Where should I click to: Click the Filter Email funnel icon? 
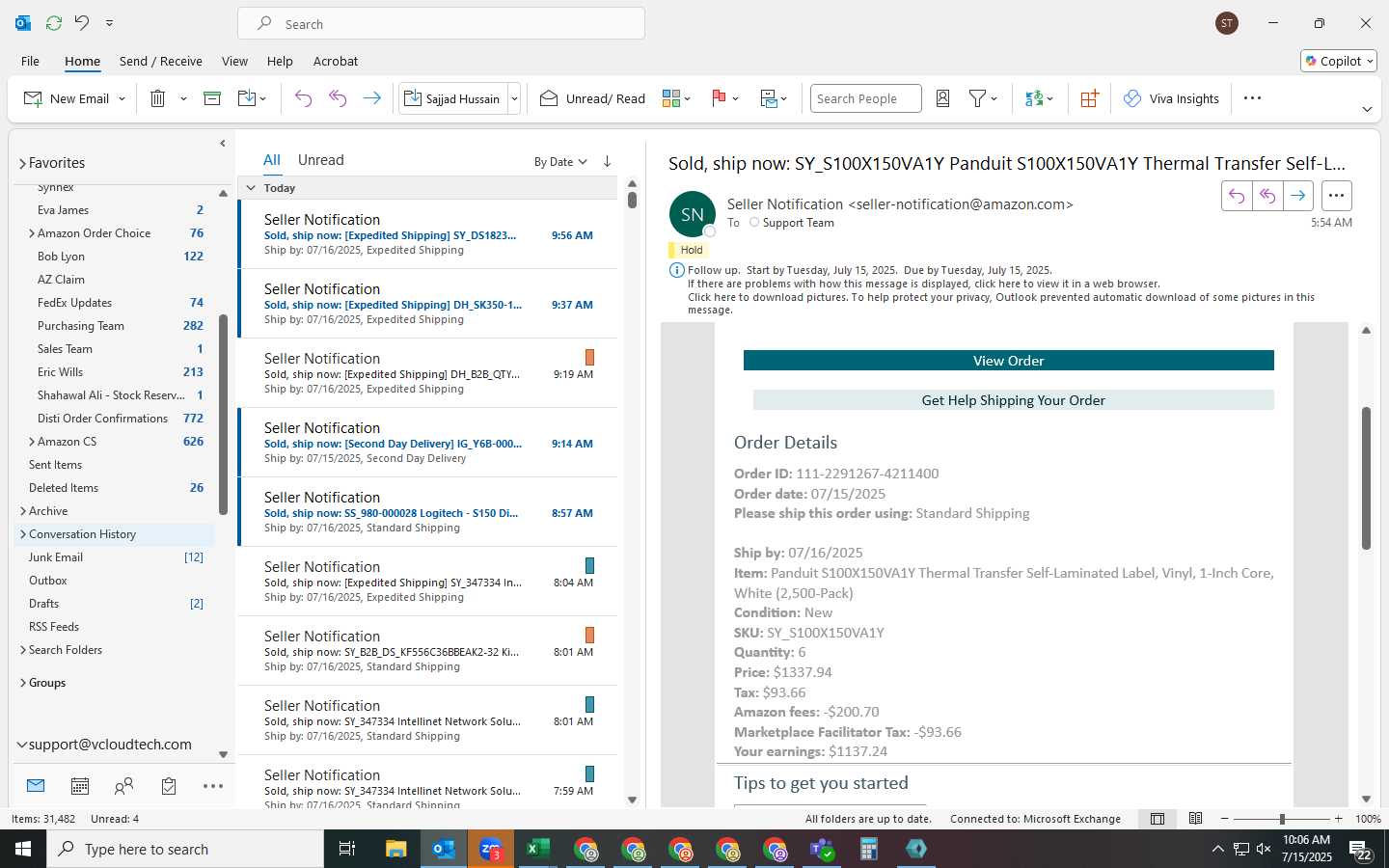pyautogui.click(x=978, y=98)
